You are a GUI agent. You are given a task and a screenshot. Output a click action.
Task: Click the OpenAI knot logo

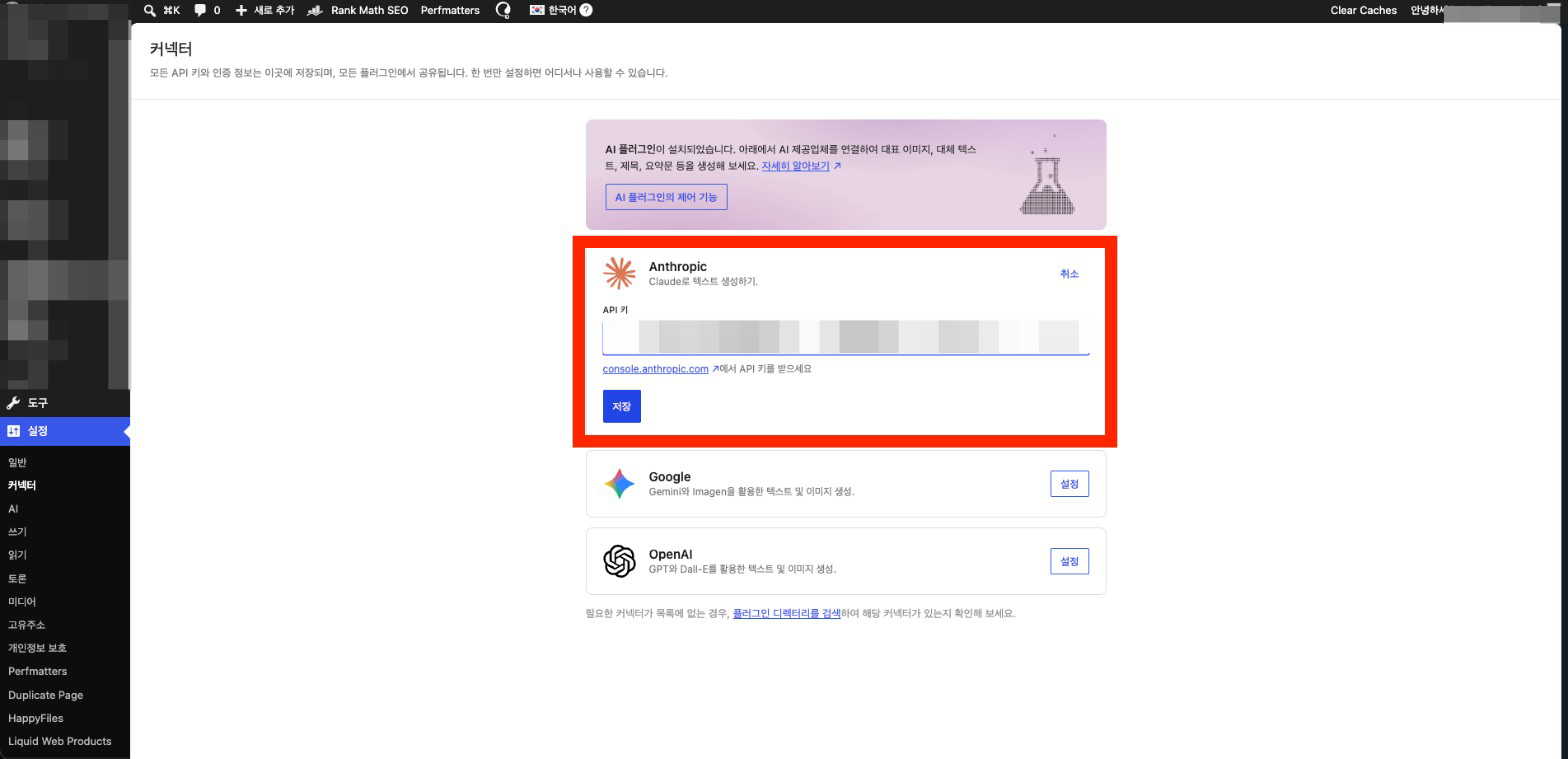pyautogui.click(x=619, y=561)
